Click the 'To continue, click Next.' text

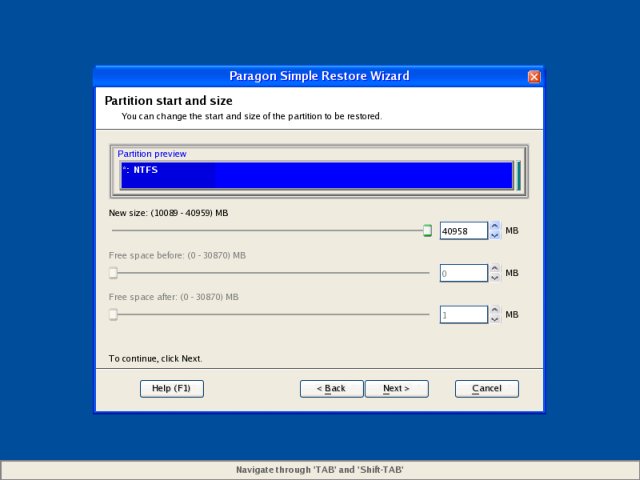pos(155,359)
